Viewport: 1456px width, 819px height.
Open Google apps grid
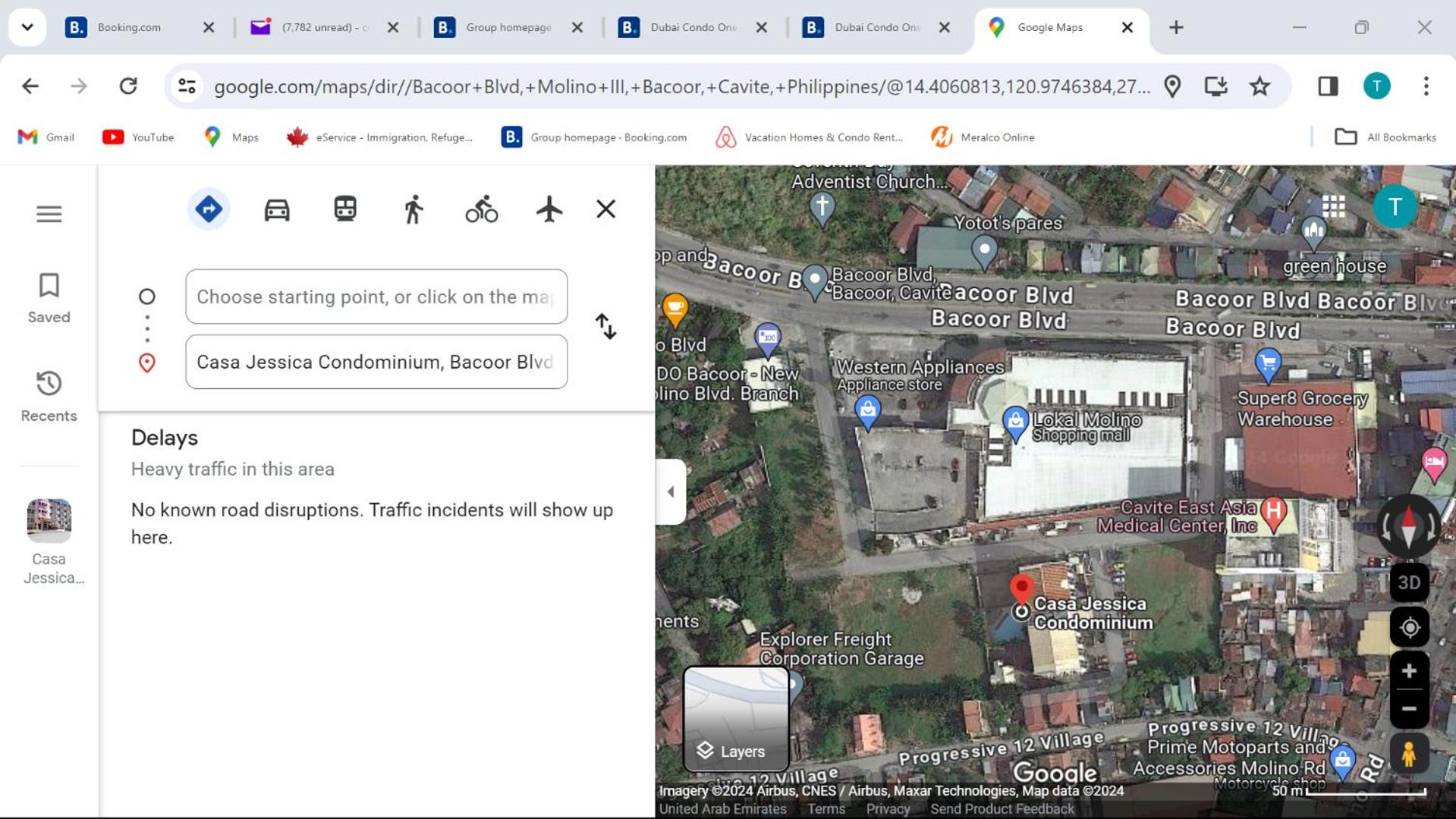click(x=1333, y=206)
